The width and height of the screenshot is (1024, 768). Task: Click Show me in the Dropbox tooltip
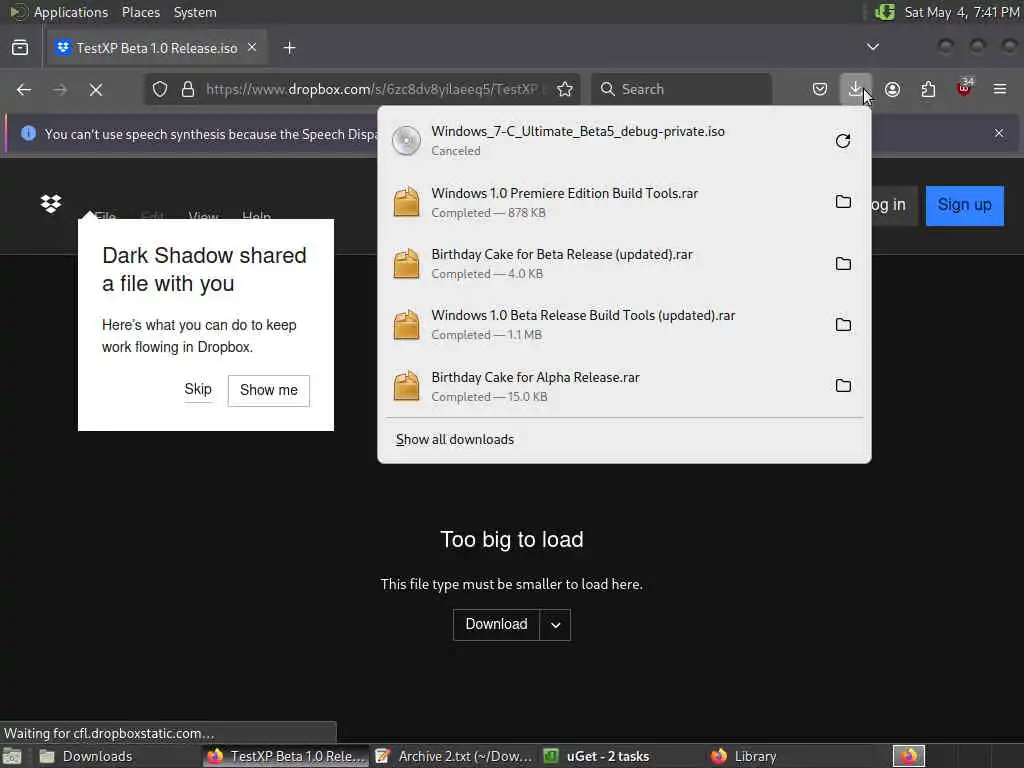[268, 391]
